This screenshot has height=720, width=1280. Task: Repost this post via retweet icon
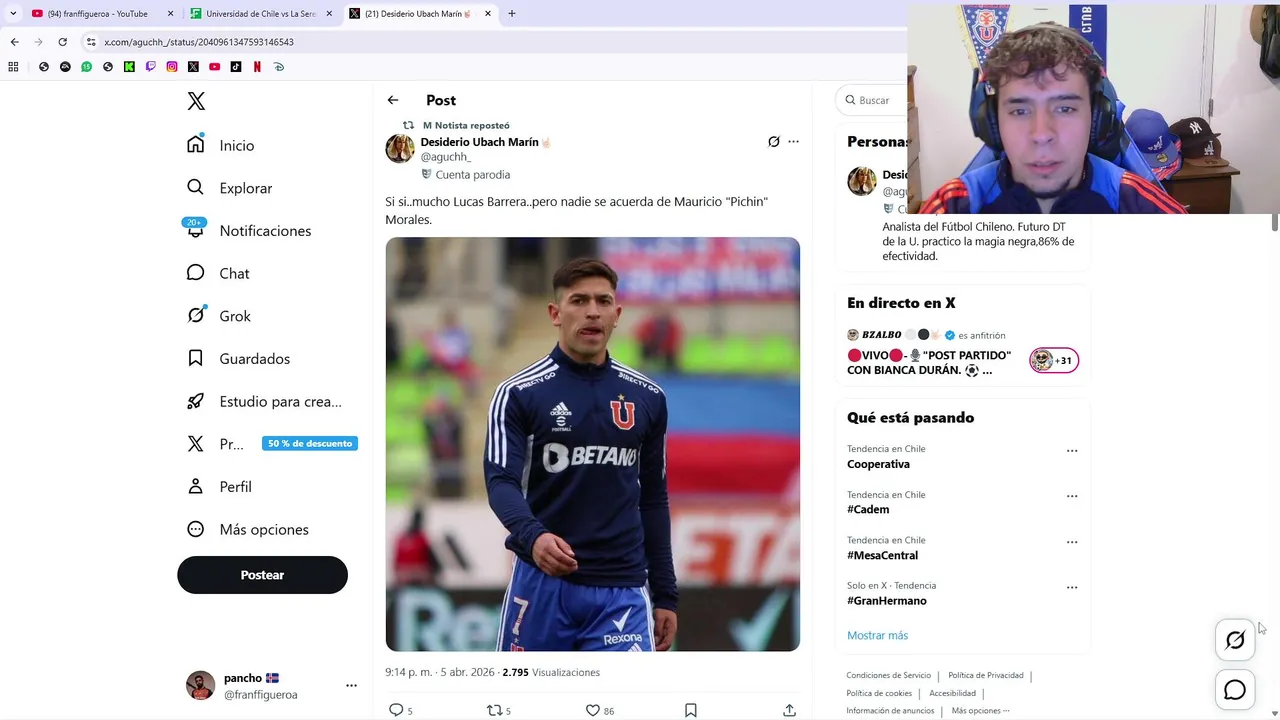[494, 710]
